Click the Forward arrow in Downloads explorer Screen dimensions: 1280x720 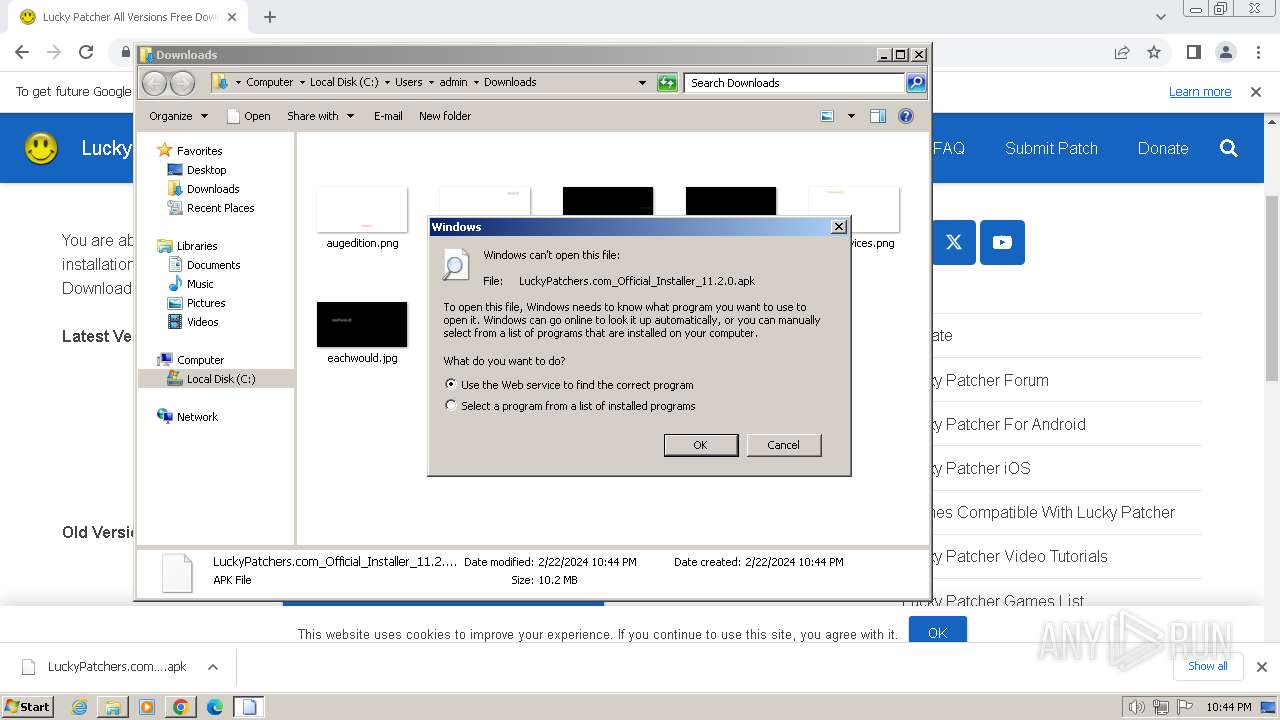click(x=182, y=83)
